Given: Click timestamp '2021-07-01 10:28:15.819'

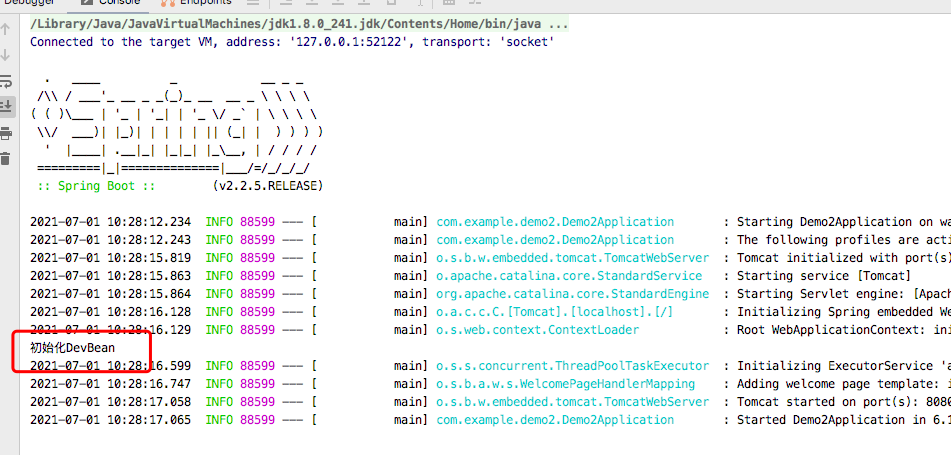Looking at the screenshot, I should pyautogui.click(x=110, y=258).
